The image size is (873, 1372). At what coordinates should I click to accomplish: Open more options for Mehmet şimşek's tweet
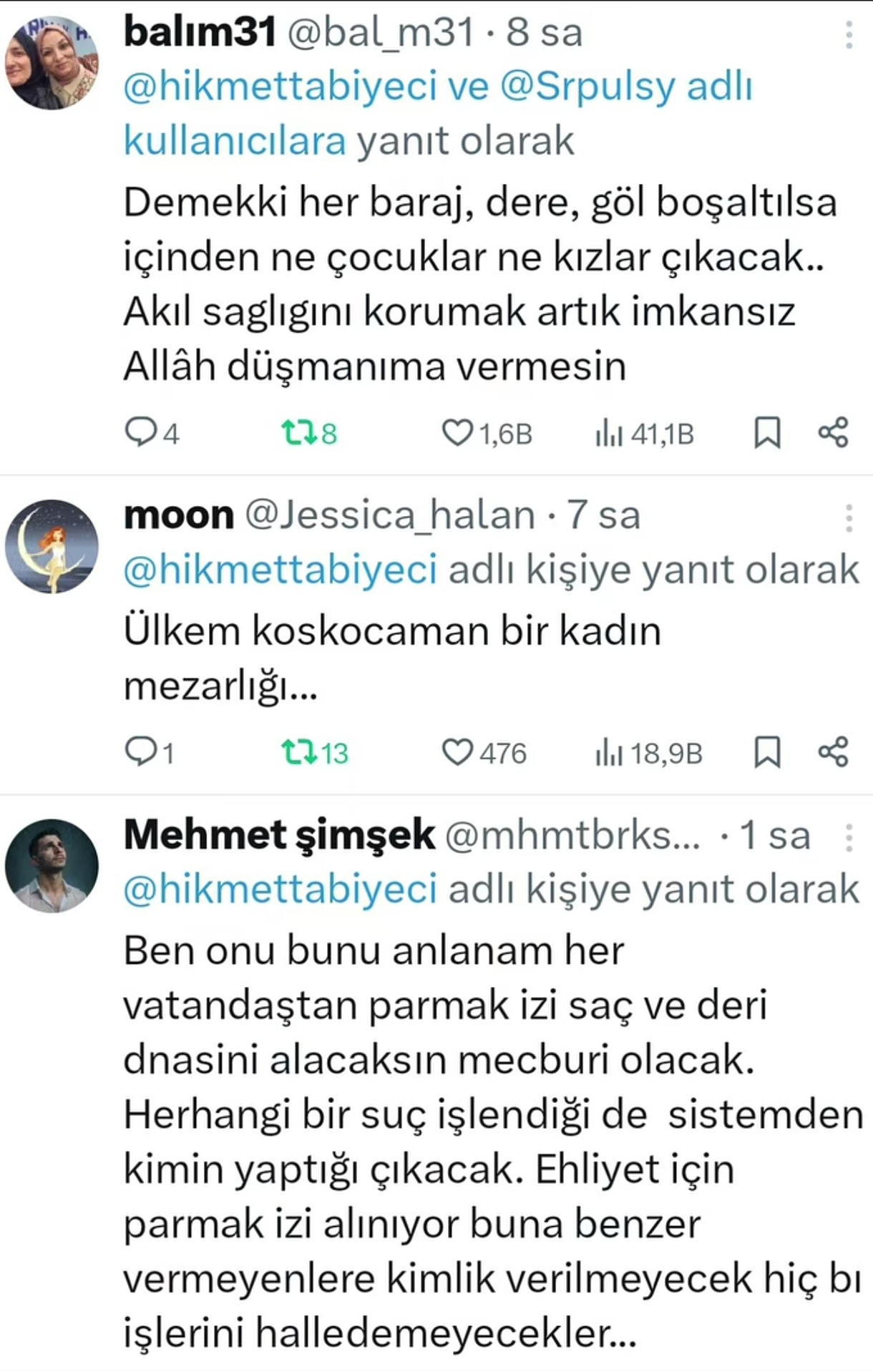click(x=849, y=836)
